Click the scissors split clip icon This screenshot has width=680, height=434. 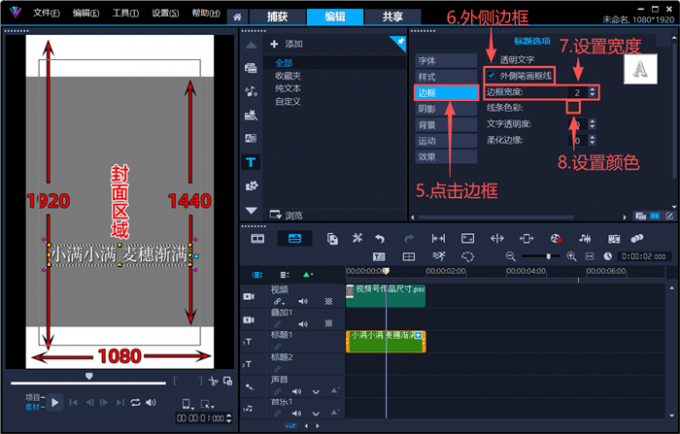(213, 381)
